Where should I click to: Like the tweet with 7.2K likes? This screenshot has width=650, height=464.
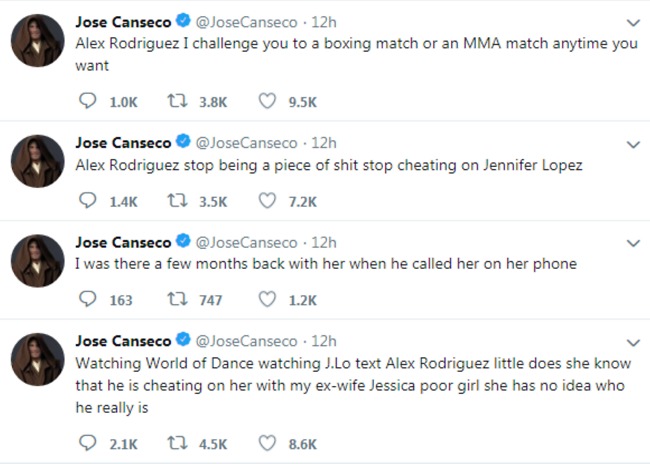point(267,201)
